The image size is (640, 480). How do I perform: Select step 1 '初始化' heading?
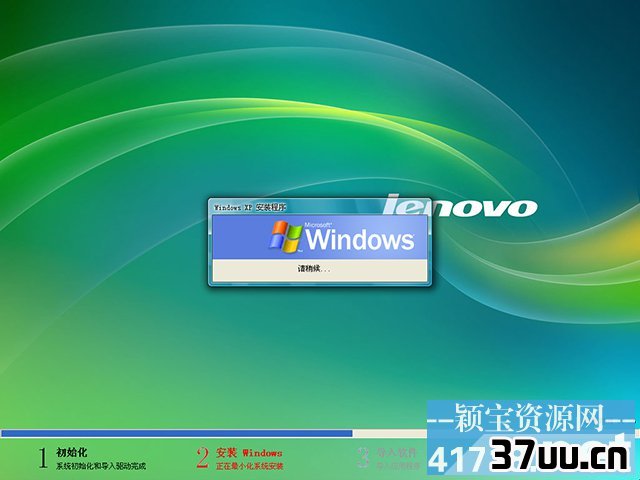(72, 452)
